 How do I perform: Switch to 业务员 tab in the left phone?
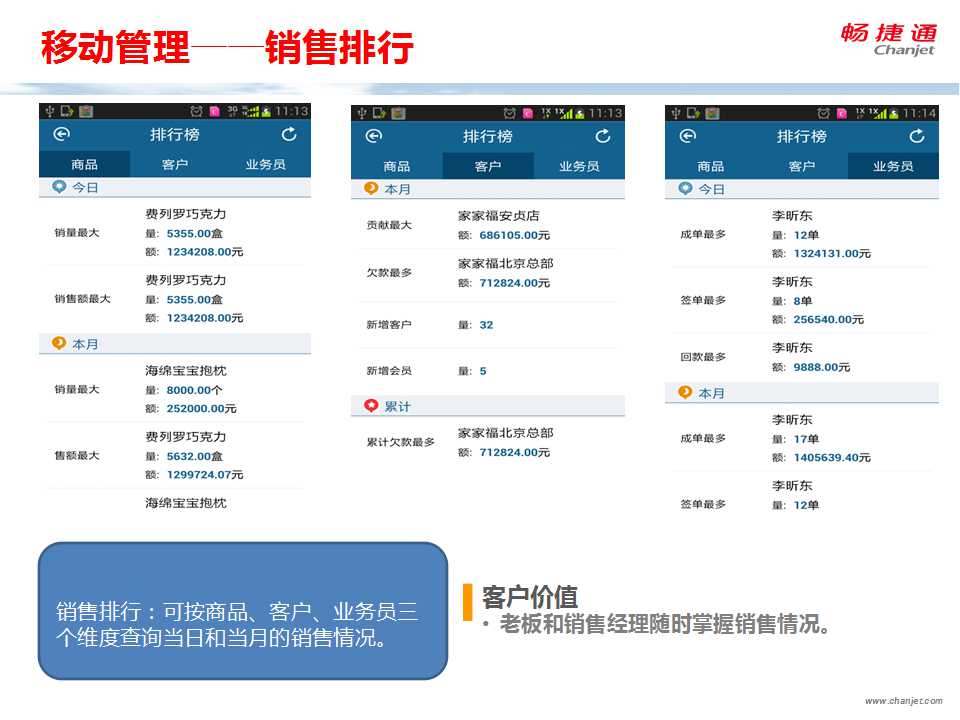[x=265, y=165]
